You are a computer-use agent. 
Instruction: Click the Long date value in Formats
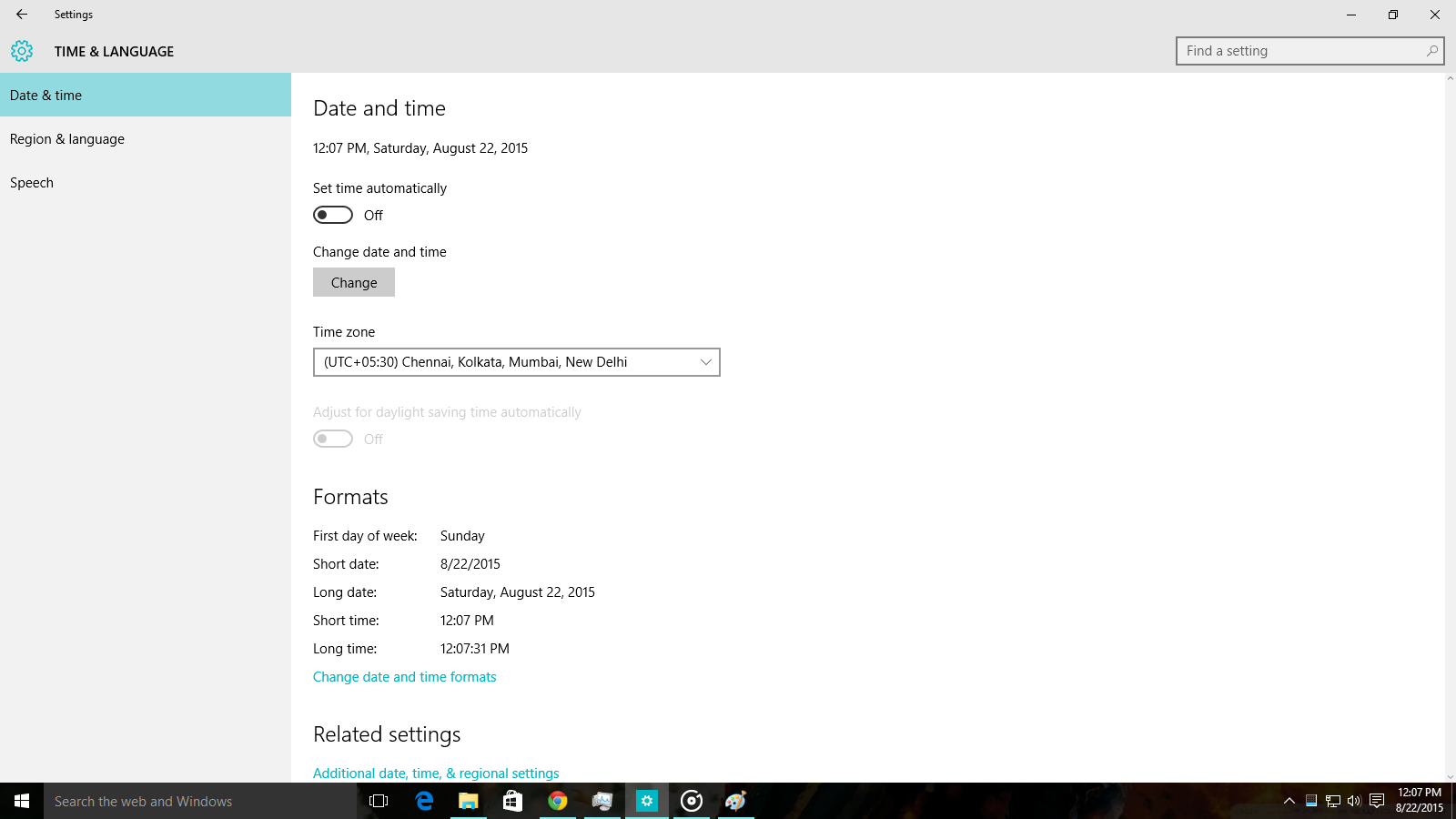coord(518,592)
